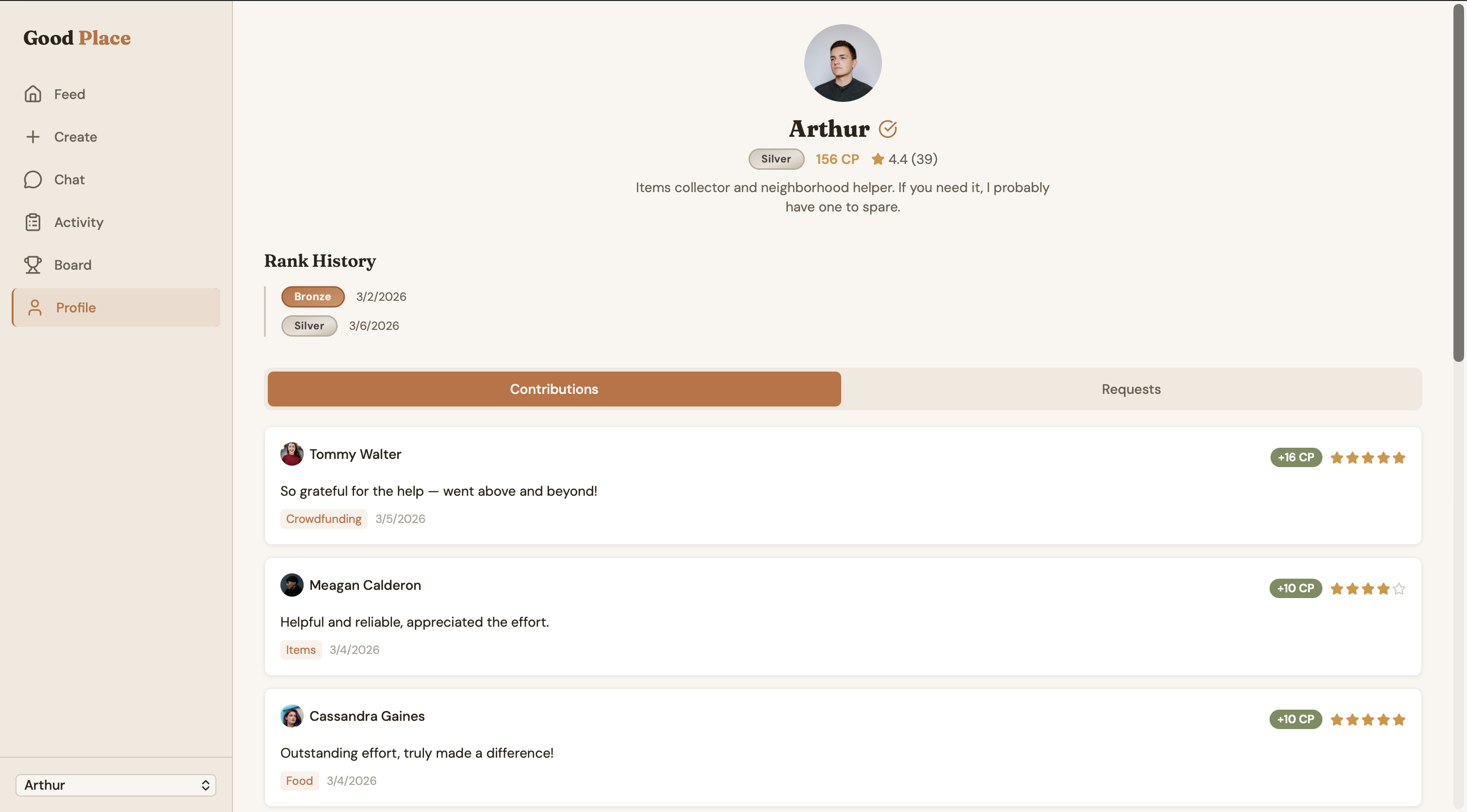Click the Good Place logo
1467x812 pixels.
[x=77, y=37]
